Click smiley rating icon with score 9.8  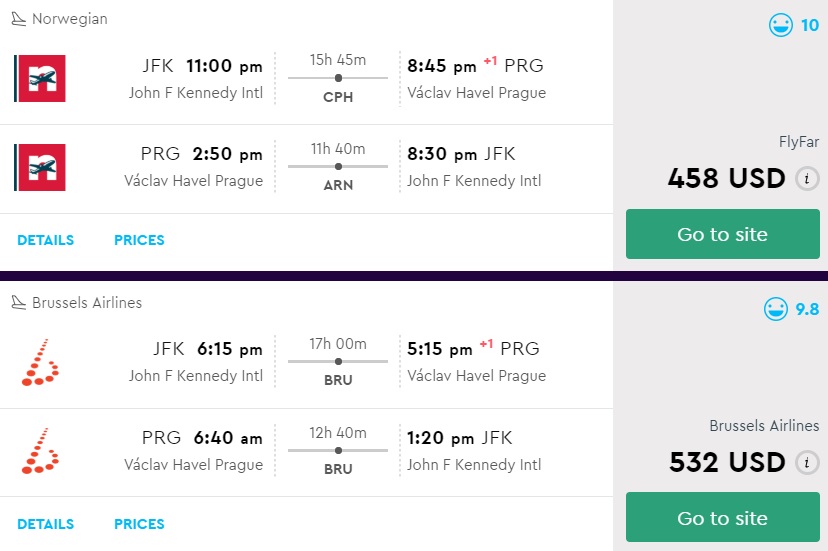pos(776,309)
